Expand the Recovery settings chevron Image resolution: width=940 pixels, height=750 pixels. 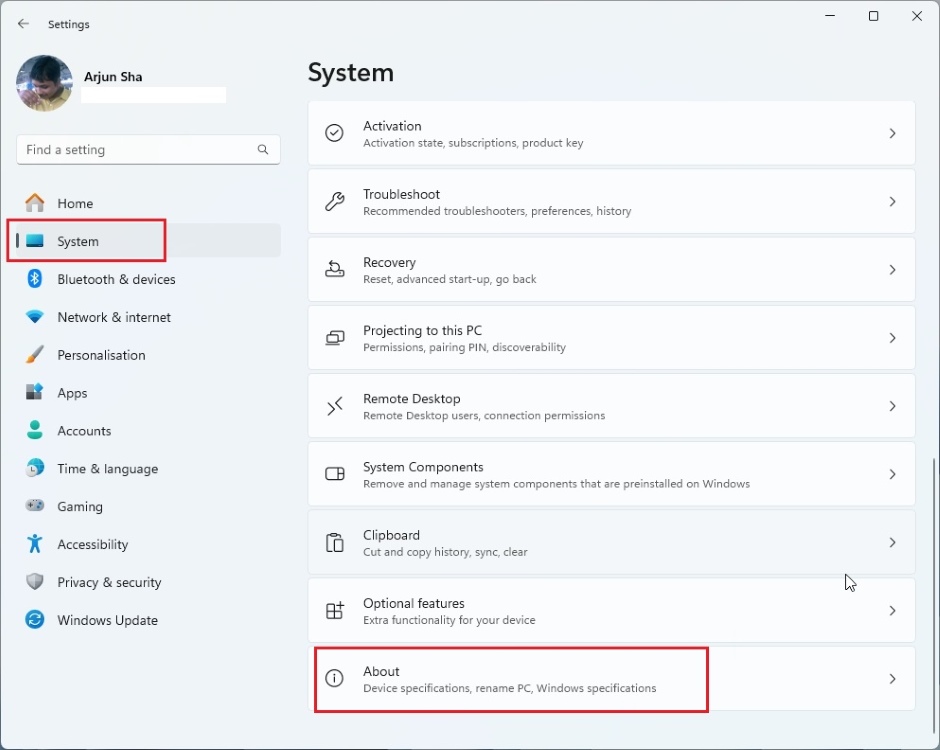[x=892, y=269]
